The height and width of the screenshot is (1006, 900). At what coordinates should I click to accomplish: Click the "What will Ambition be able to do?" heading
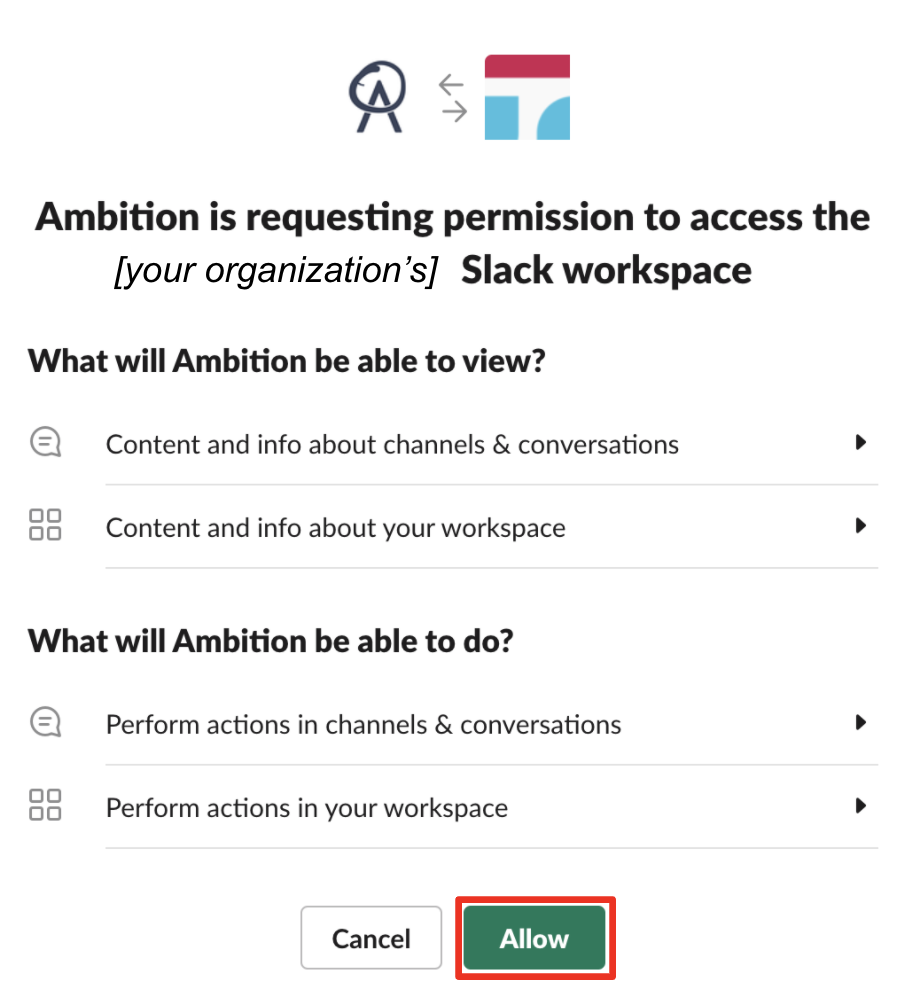coord(270,641)
